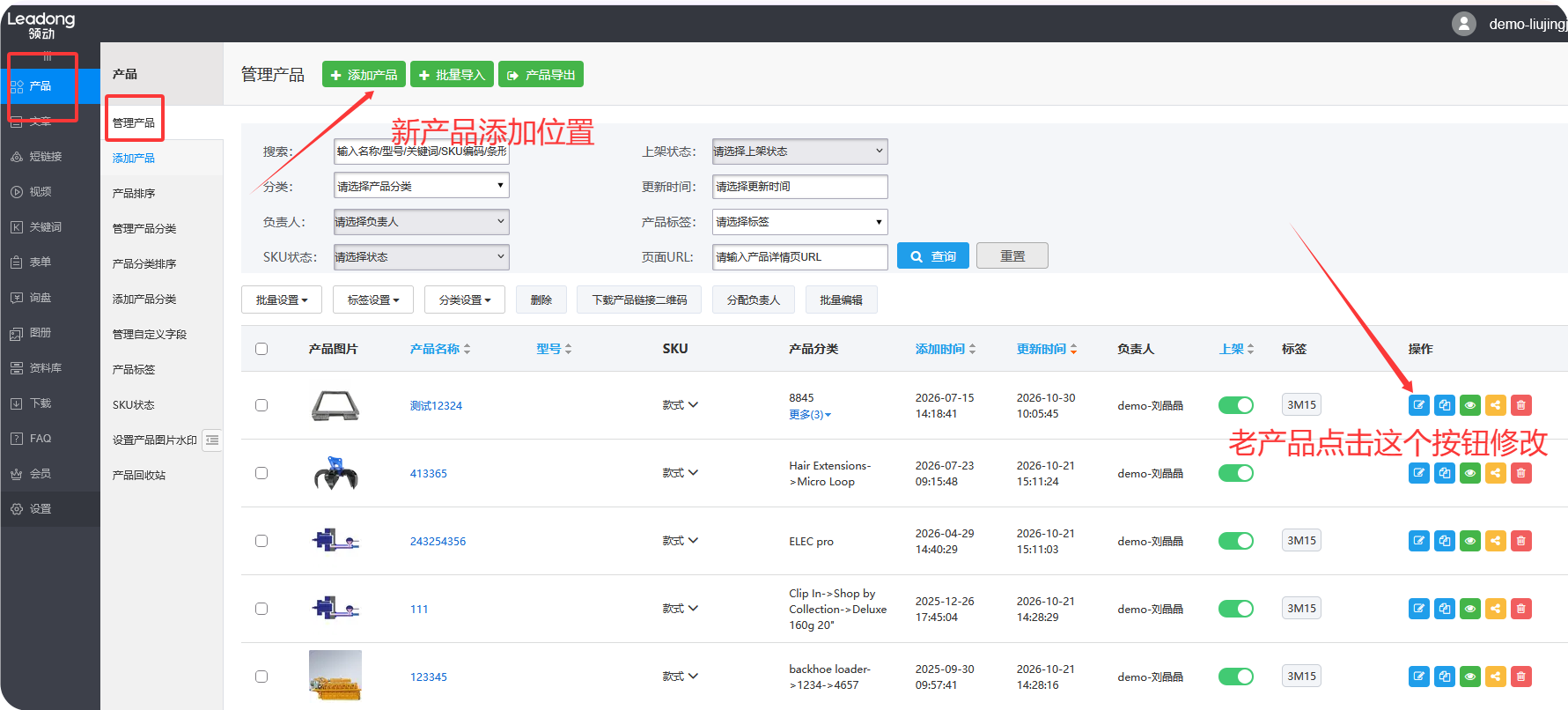Screen dimensions: 1568x710
Task: Sort by 更新时间 column arrows
Action: tap(1073, 350)
